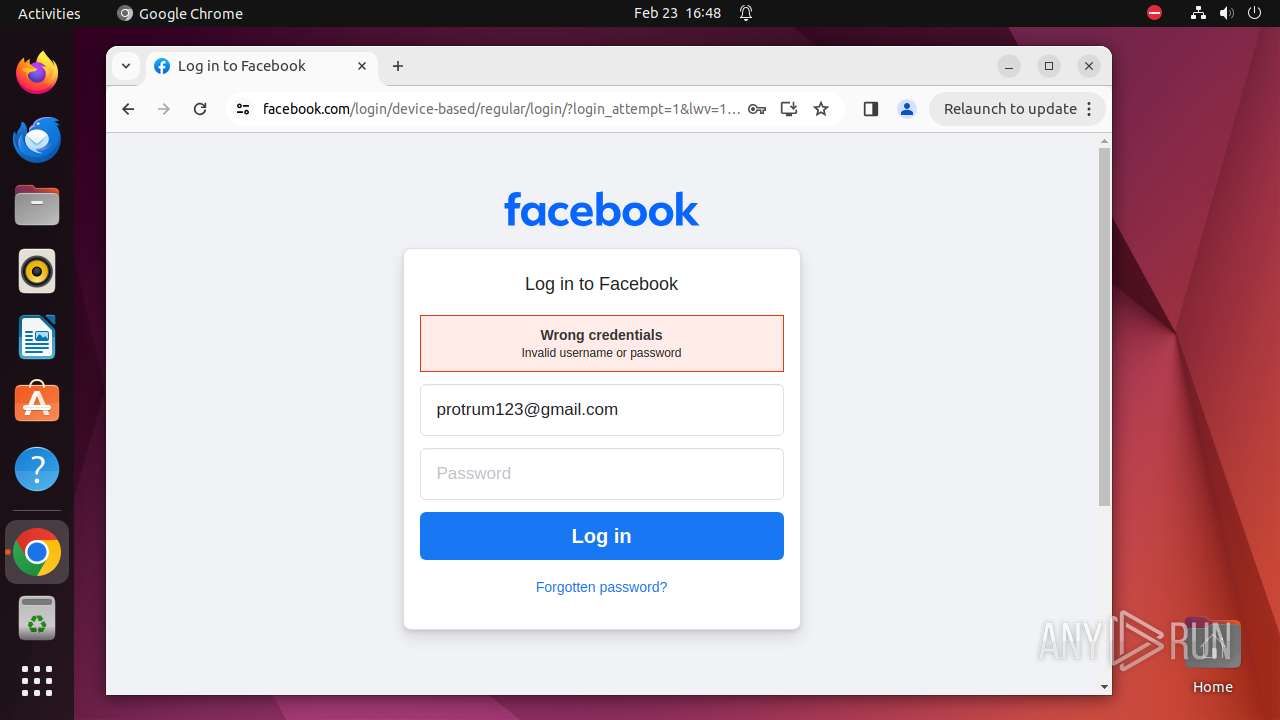The image size is (1280, 720).
Task: Open the volume icon in top bar
Action: [x=1226, y=13]
